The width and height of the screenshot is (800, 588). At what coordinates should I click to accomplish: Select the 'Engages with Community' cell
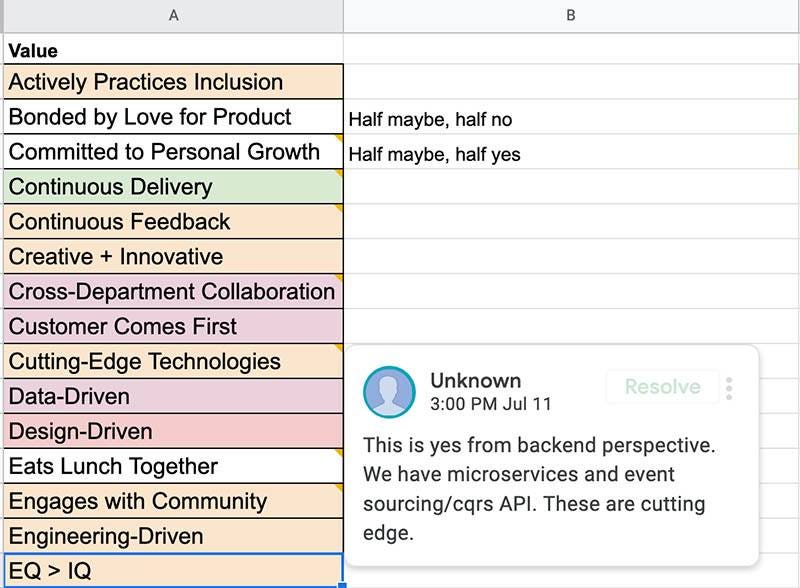pyautogui.click(x=173, y=501)
